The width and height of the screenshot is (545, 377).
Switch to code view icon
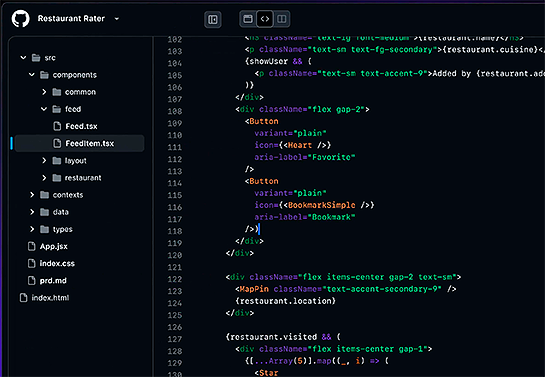(x=265, y=19)
